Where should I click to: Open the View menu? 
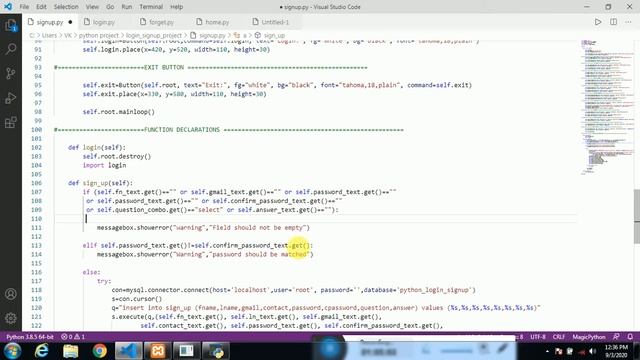[92, 7]
